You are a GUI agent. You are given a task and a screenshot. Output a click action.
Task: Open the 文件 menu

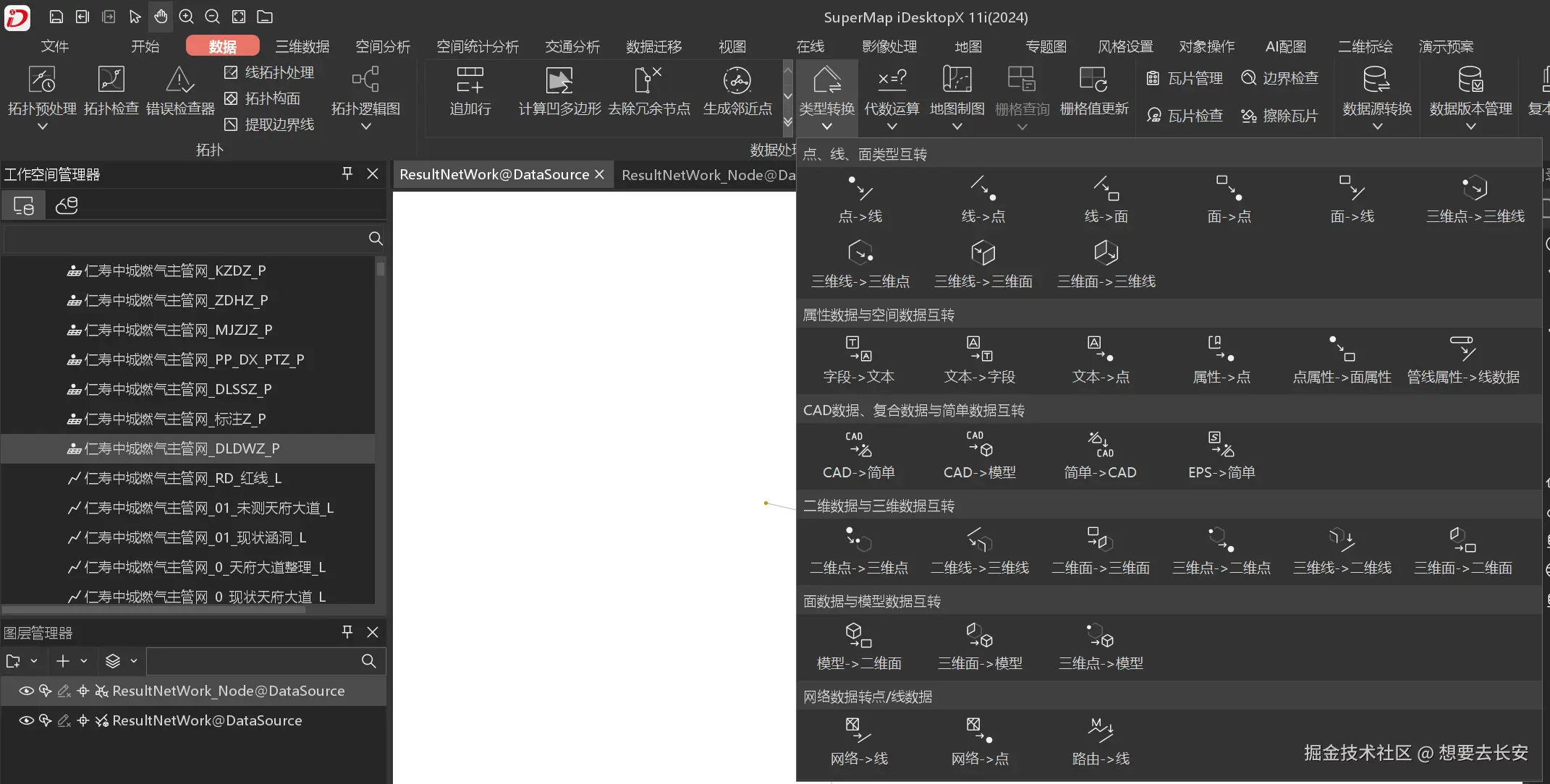55,46
